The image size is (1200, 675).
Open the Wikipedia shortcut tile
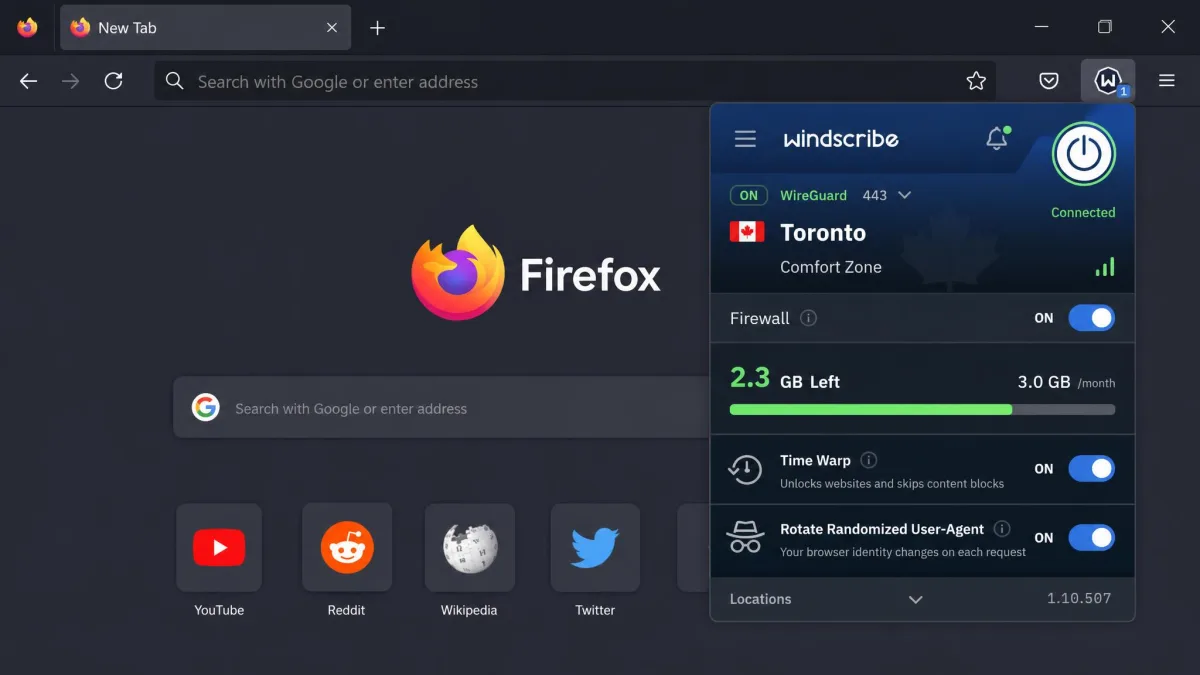pos(470,548)
